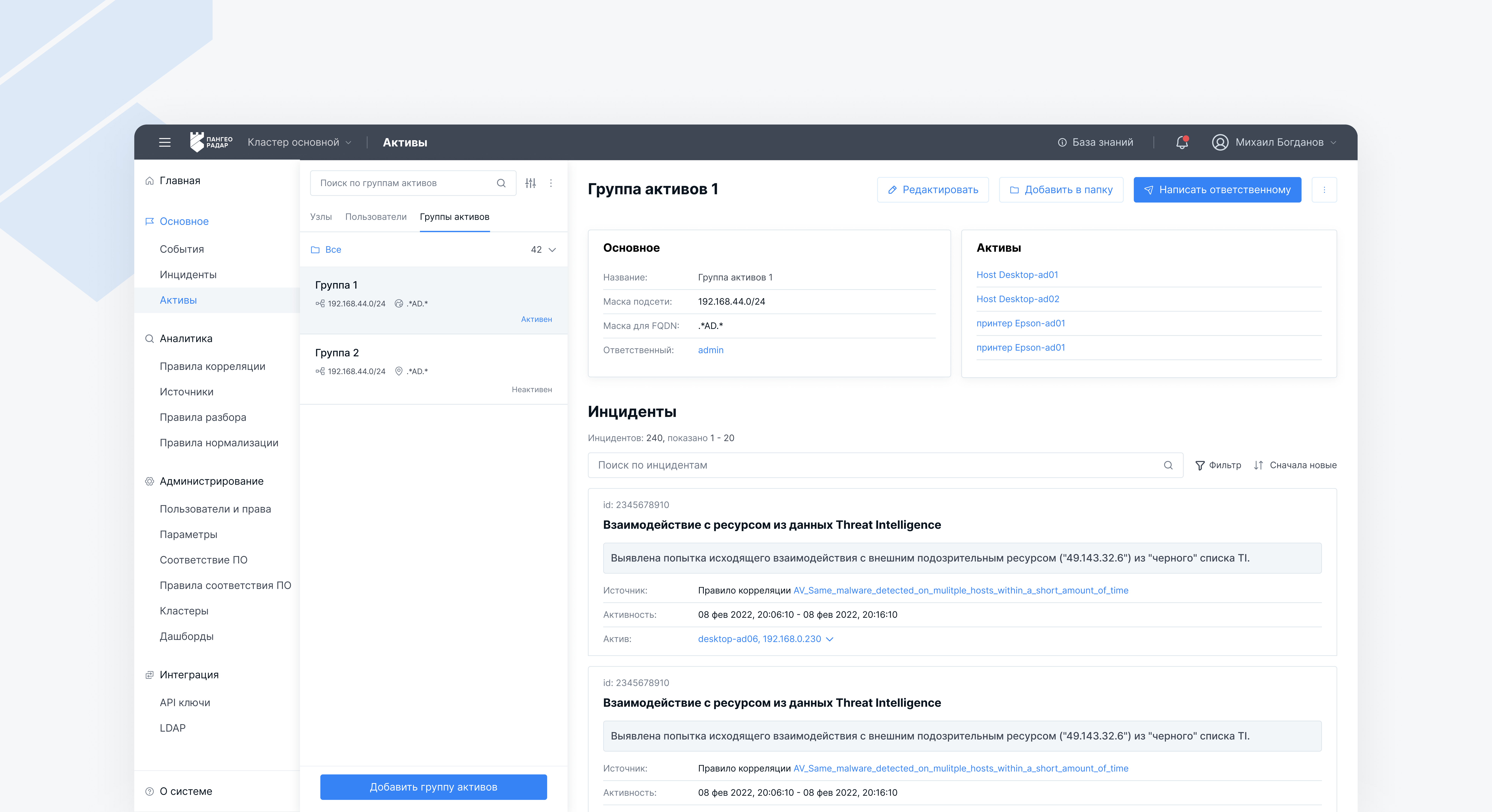Click the asset group filter sliders icon
Screen dimensions: 1492x812
click(531, 183)
